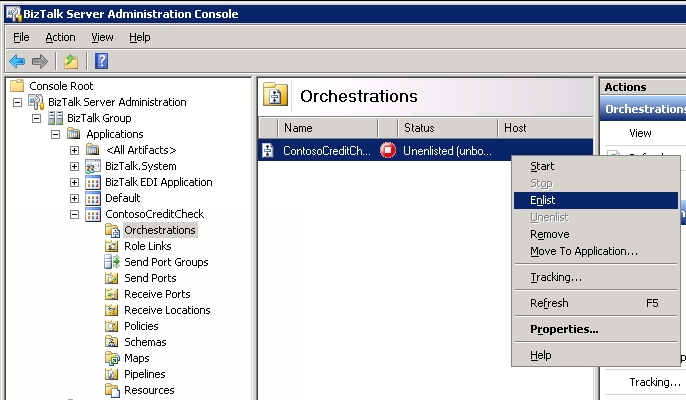Select Properties... in the context menu

(564, 329)
